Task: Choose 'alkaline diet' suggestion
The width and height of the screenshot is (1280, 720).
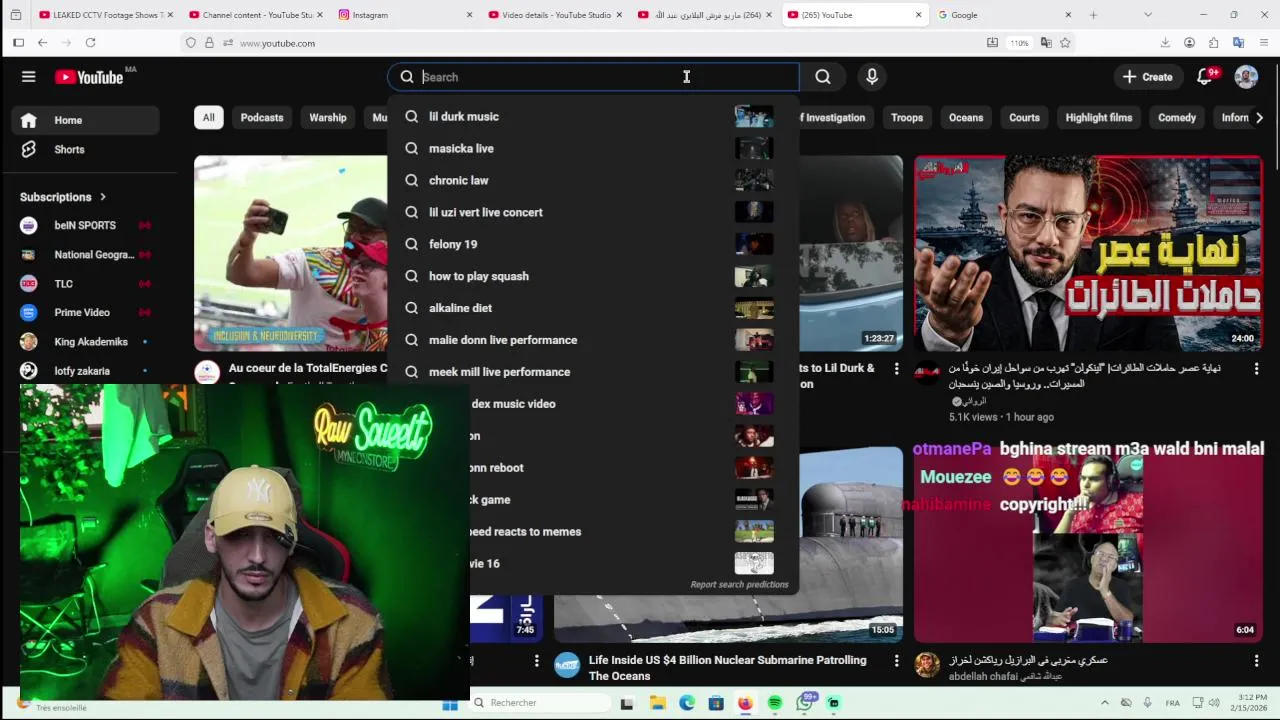Action: tap(593, 308)
